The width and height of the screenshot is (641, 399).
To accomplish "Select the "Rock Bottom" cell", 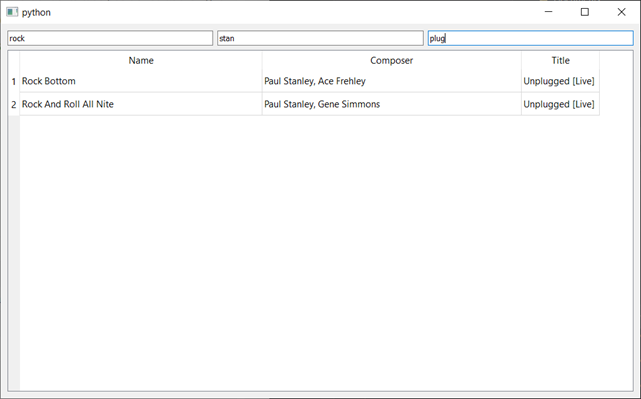I will (x=141, y=81).
